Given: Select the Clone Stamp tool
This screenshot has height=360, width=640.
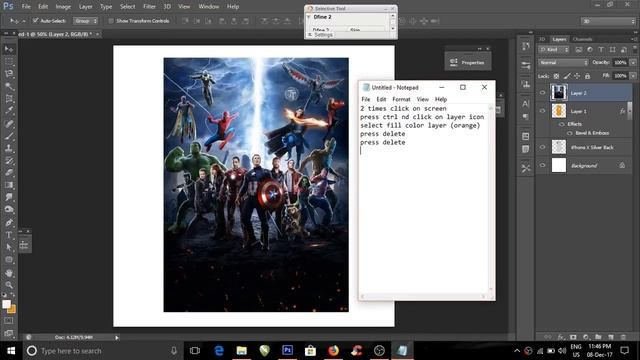Looking at the screenshot, I should click(9, 148).
